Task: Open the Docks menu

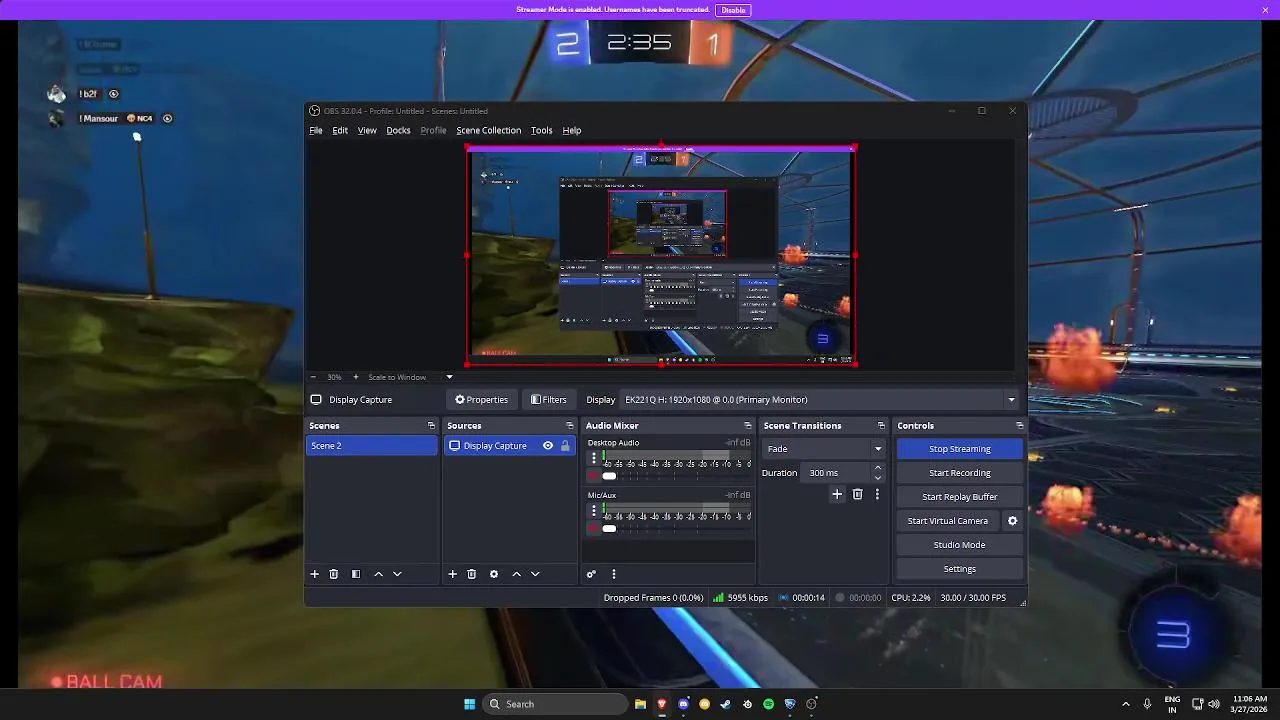Action: (398, 131)
